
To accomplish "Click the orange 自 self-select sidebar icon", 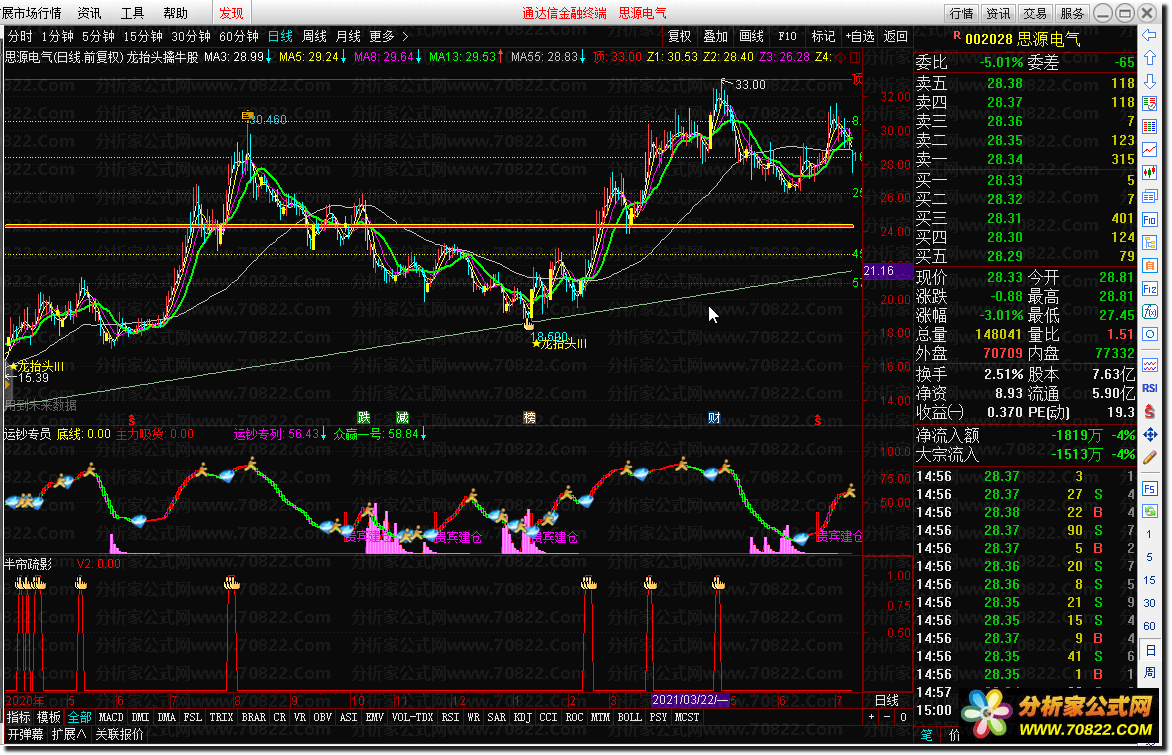I will tap(1150, 266).
